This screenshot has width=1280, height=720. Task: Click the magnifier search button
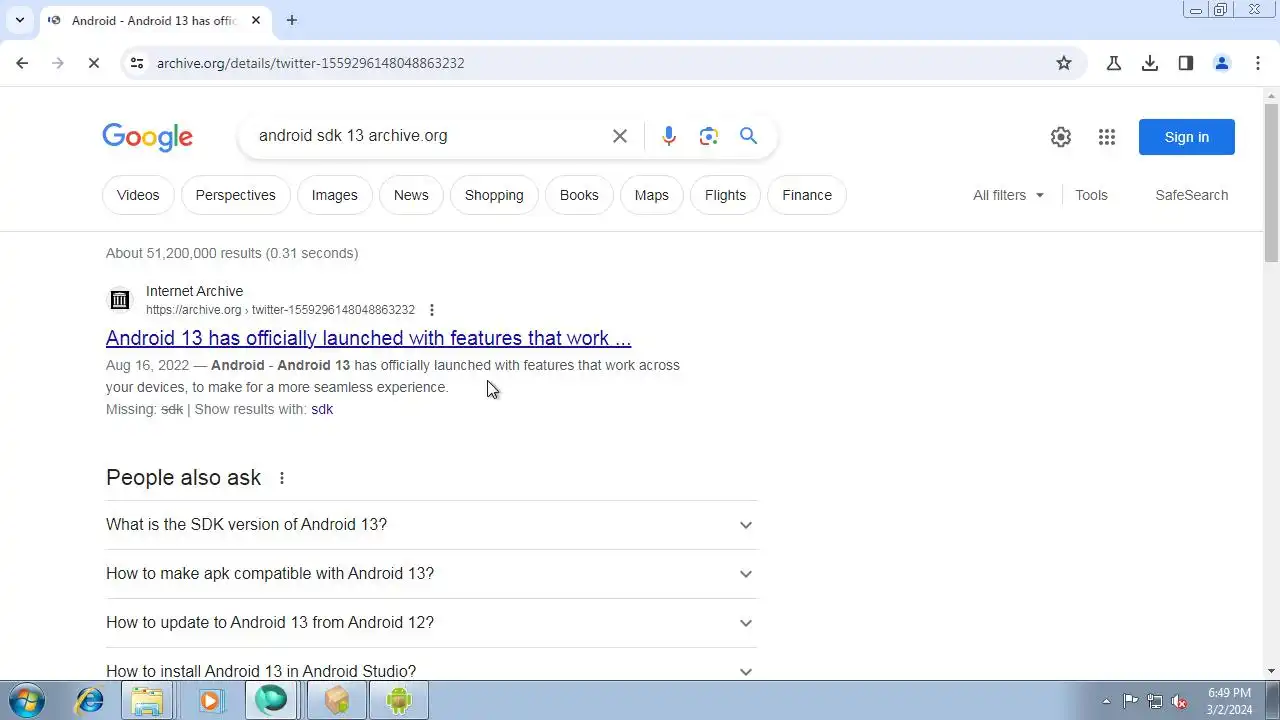tap(748, 136)
